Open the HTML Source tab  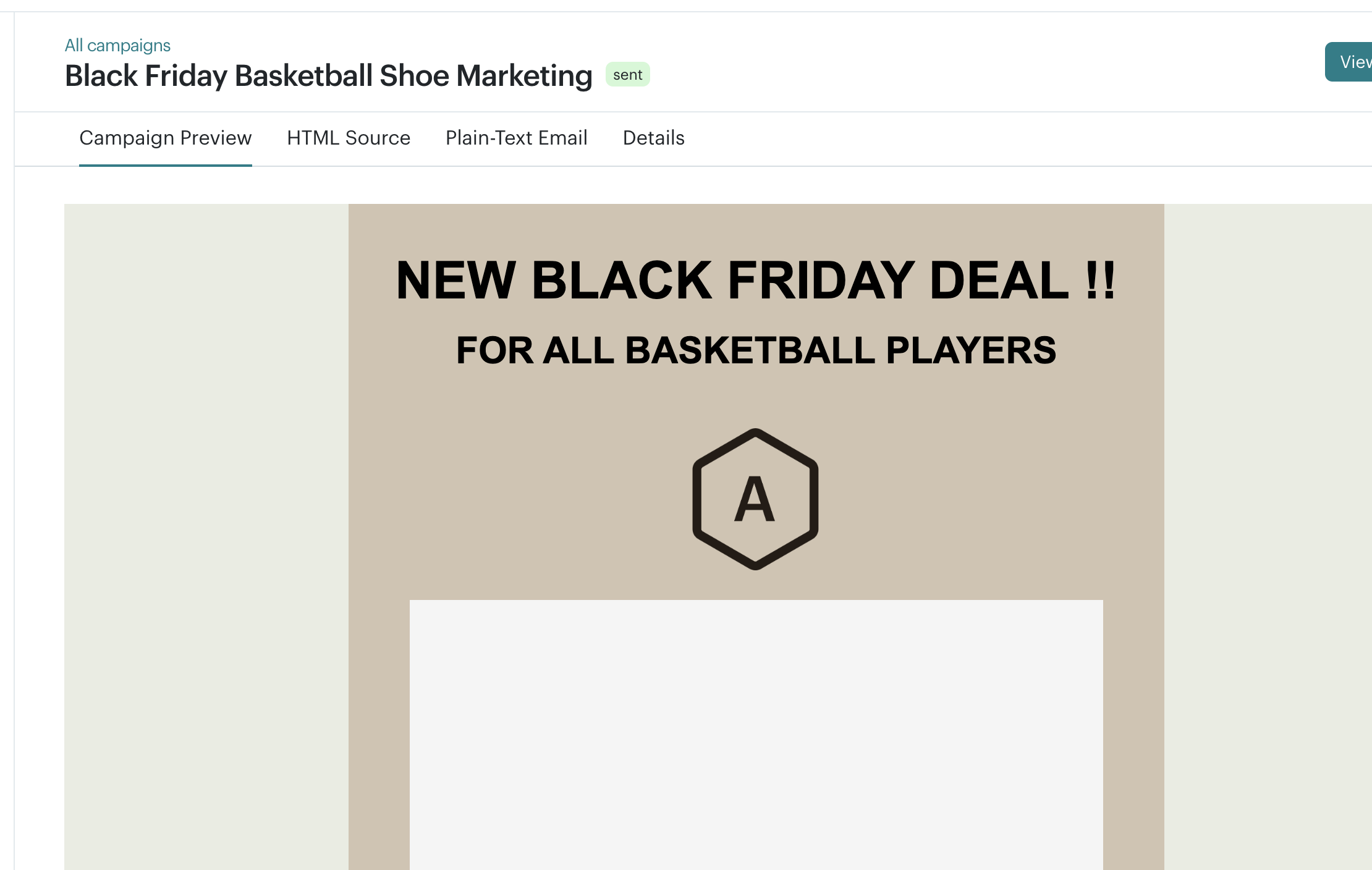(x=349, y=138)
